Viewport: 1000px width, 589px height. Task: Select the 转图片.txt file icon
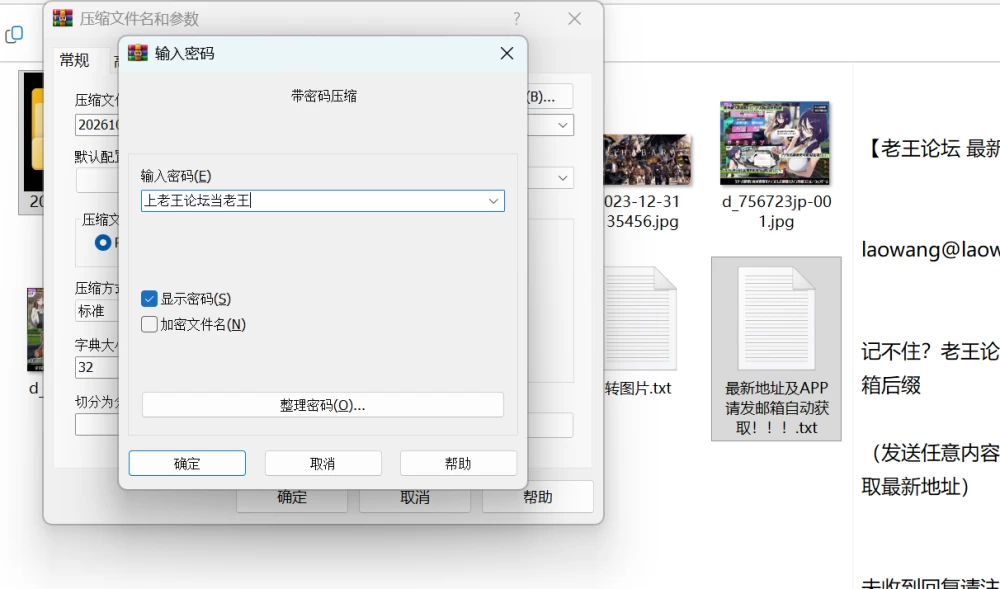(x=640, y=319)
